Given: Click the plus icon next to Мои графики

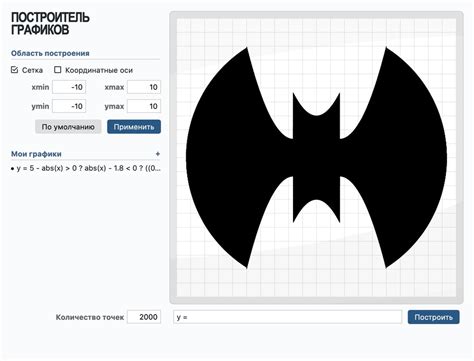Looking at the screenshot, I should coord(158,154).
